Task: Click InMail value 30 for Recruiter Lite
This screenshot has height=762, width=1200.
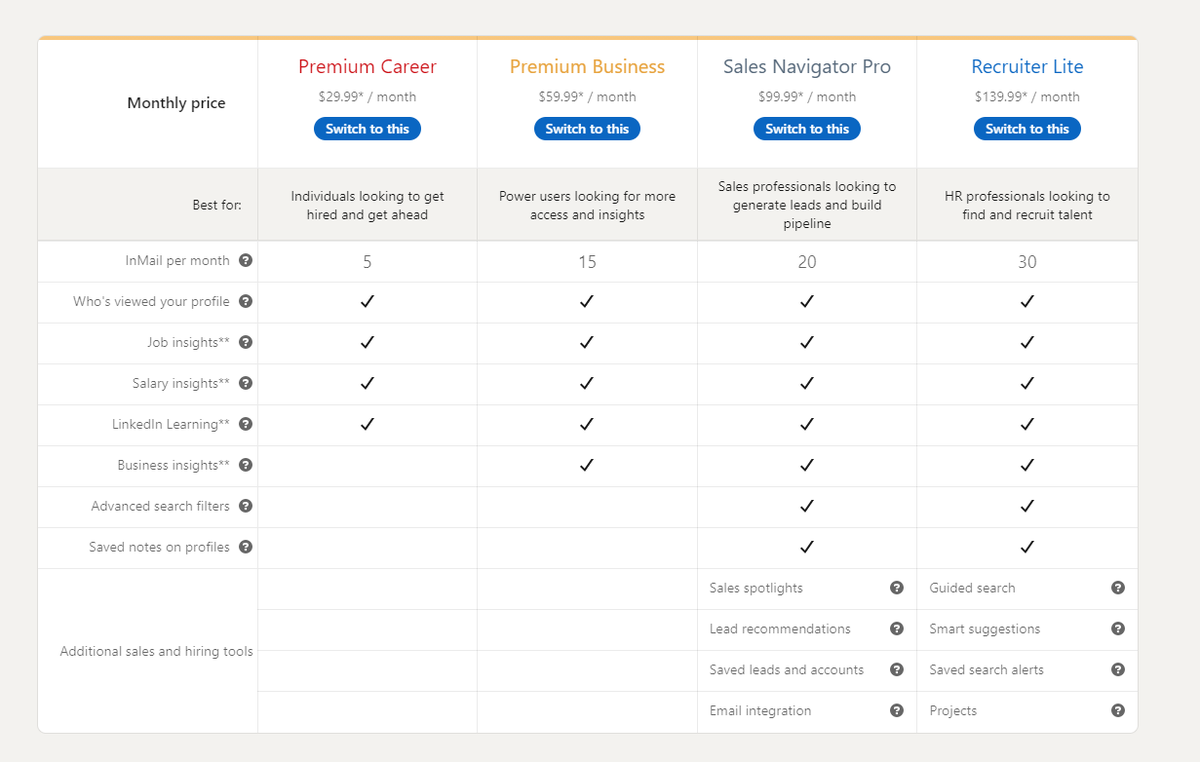Action: 1027,262
